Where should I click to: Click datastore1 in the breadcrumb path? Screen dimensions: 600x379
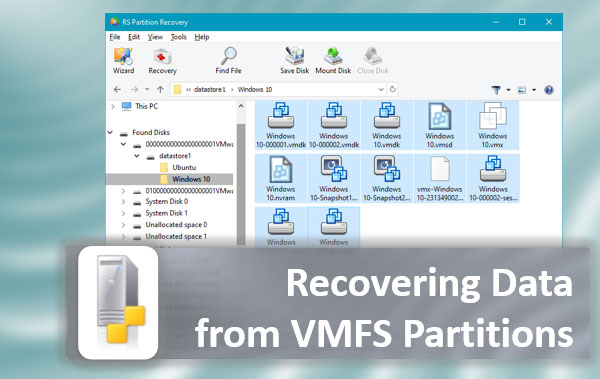(x=210, y=90)
